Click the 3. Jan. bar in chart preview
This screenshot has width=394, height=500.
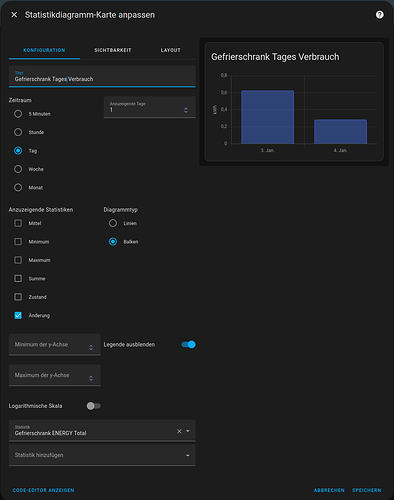click(x=267, y=117)
